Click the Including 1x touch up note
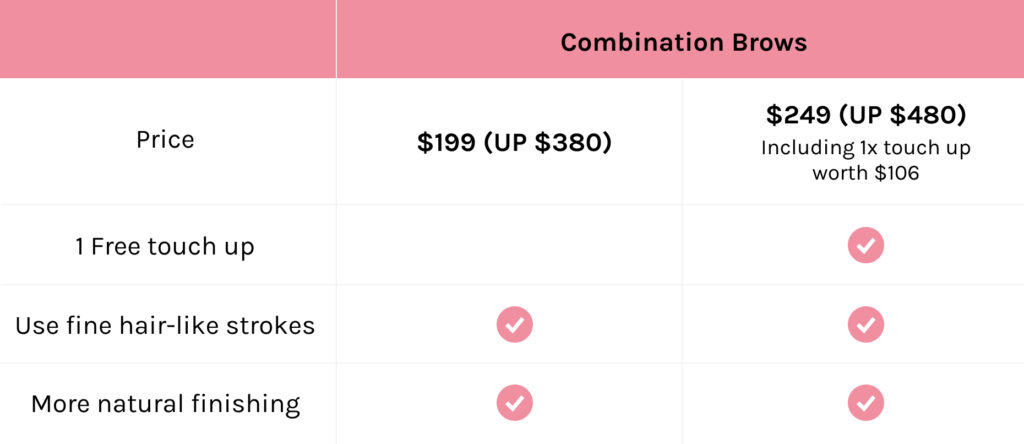 (865, 148)
